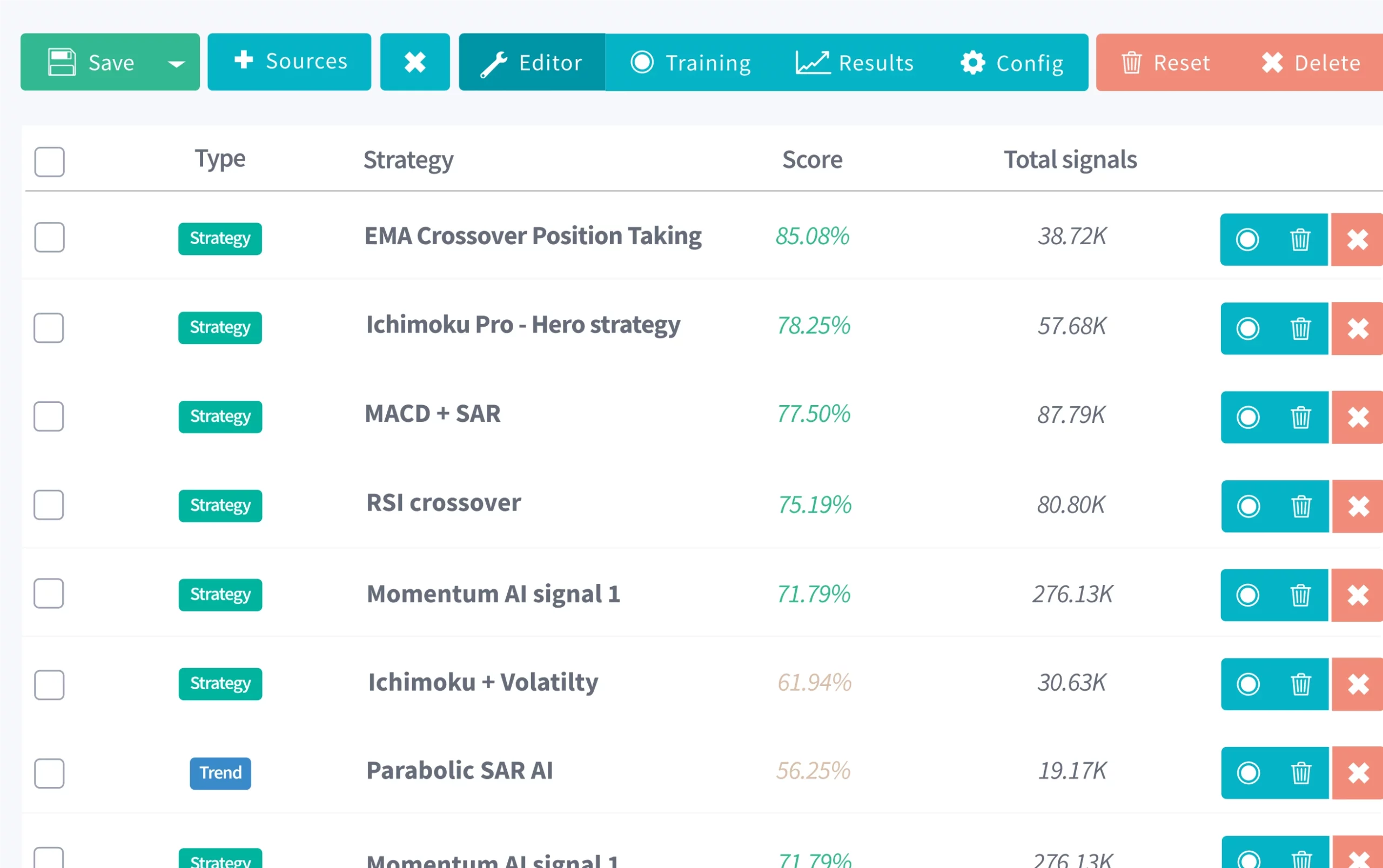
Task: Open the Sources panel via plus icon
Action: click(x=245, y=61)
